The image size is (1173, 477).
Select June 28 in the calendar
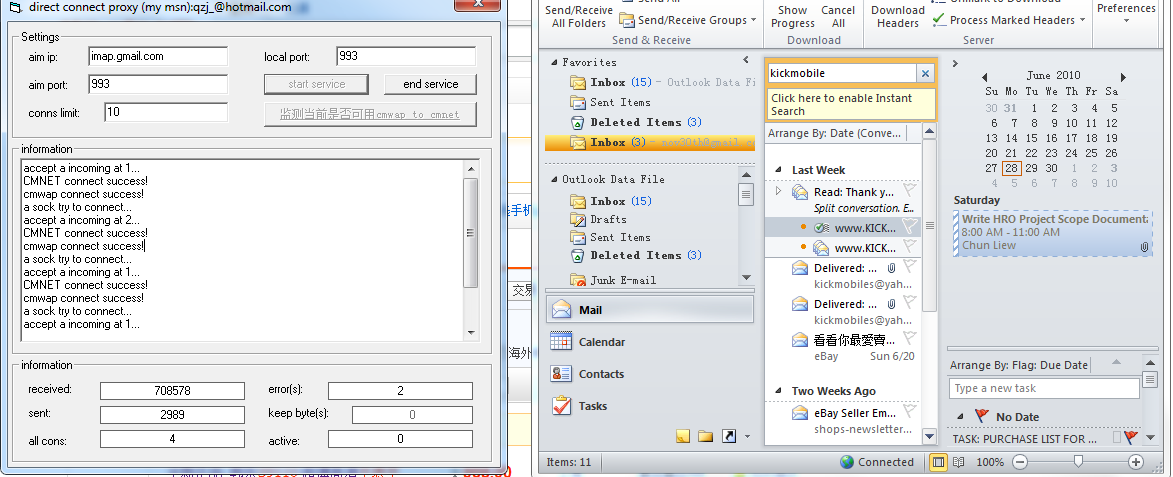tap(1011, 168)
